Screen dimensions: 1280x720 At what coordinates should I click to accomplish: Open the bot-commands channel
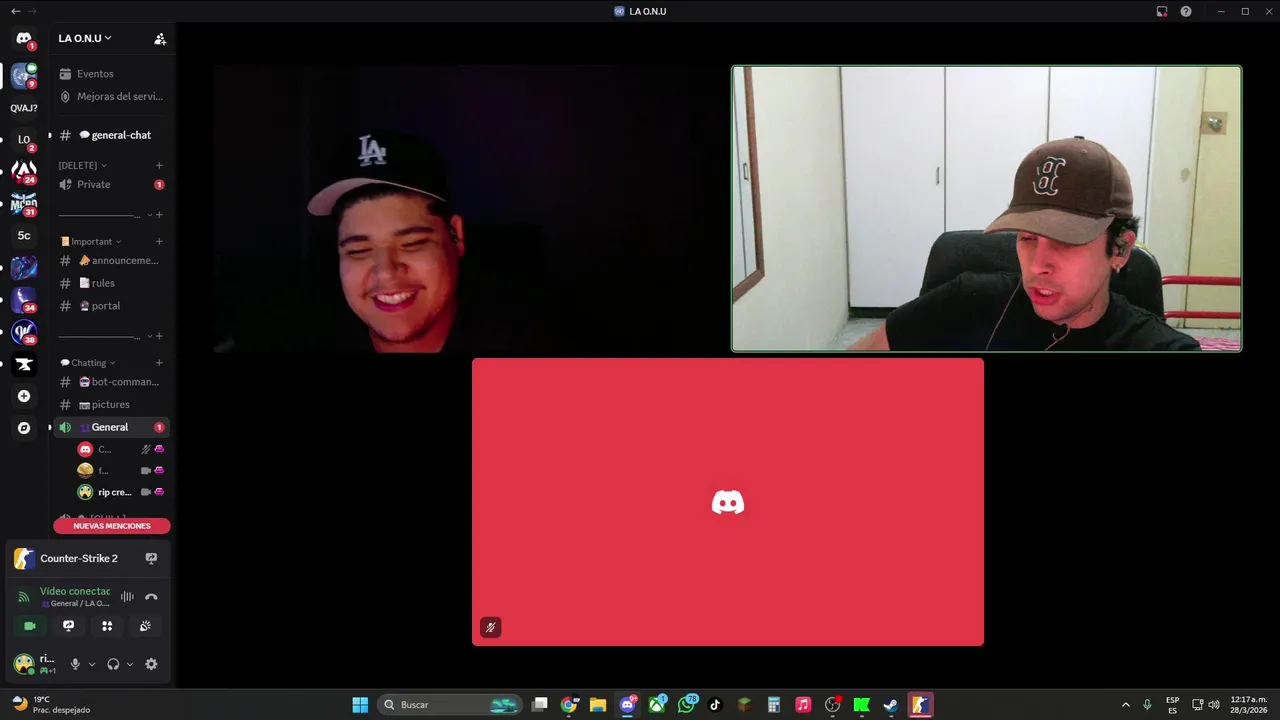(111, 382)
